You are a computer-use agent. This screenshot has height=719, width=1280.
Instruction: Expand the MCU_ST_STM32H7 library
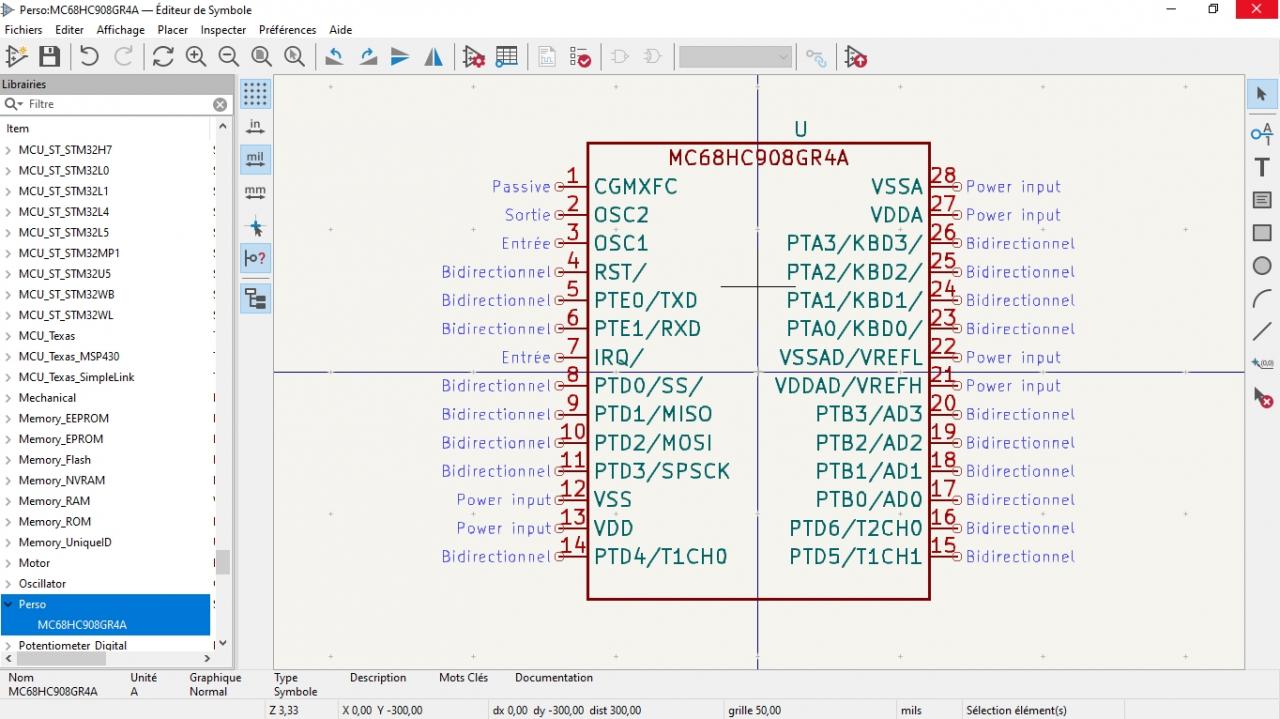(x=9, y=150)
